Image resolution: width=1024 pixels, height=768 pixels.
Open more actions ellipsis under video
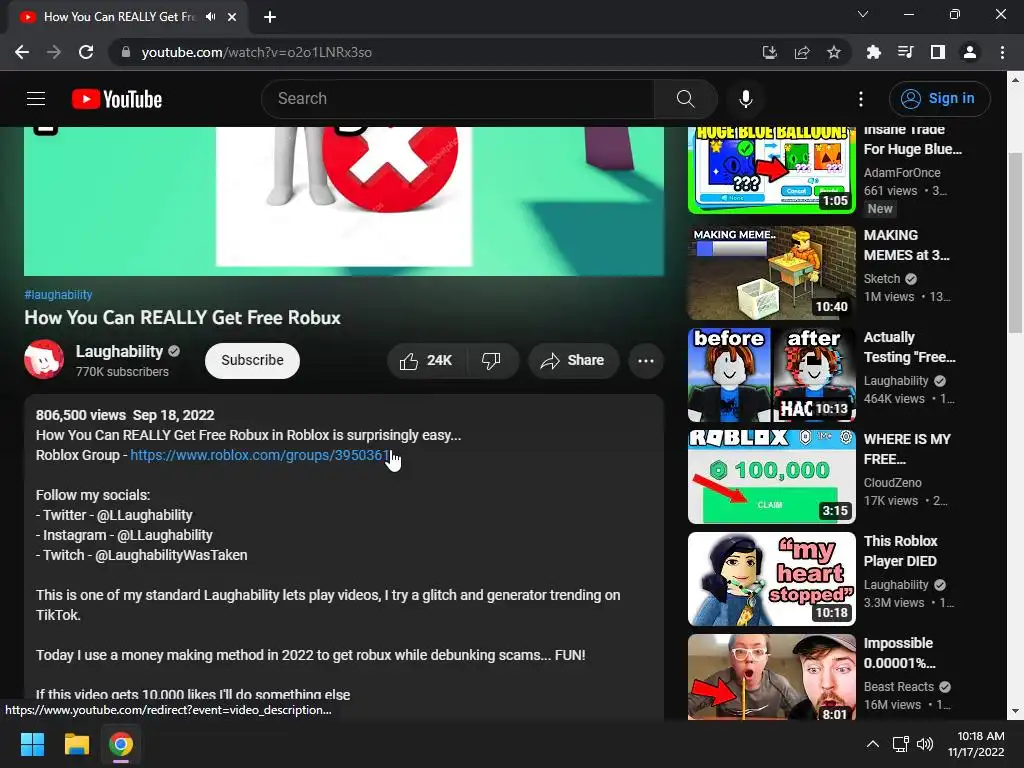point(646,360)
